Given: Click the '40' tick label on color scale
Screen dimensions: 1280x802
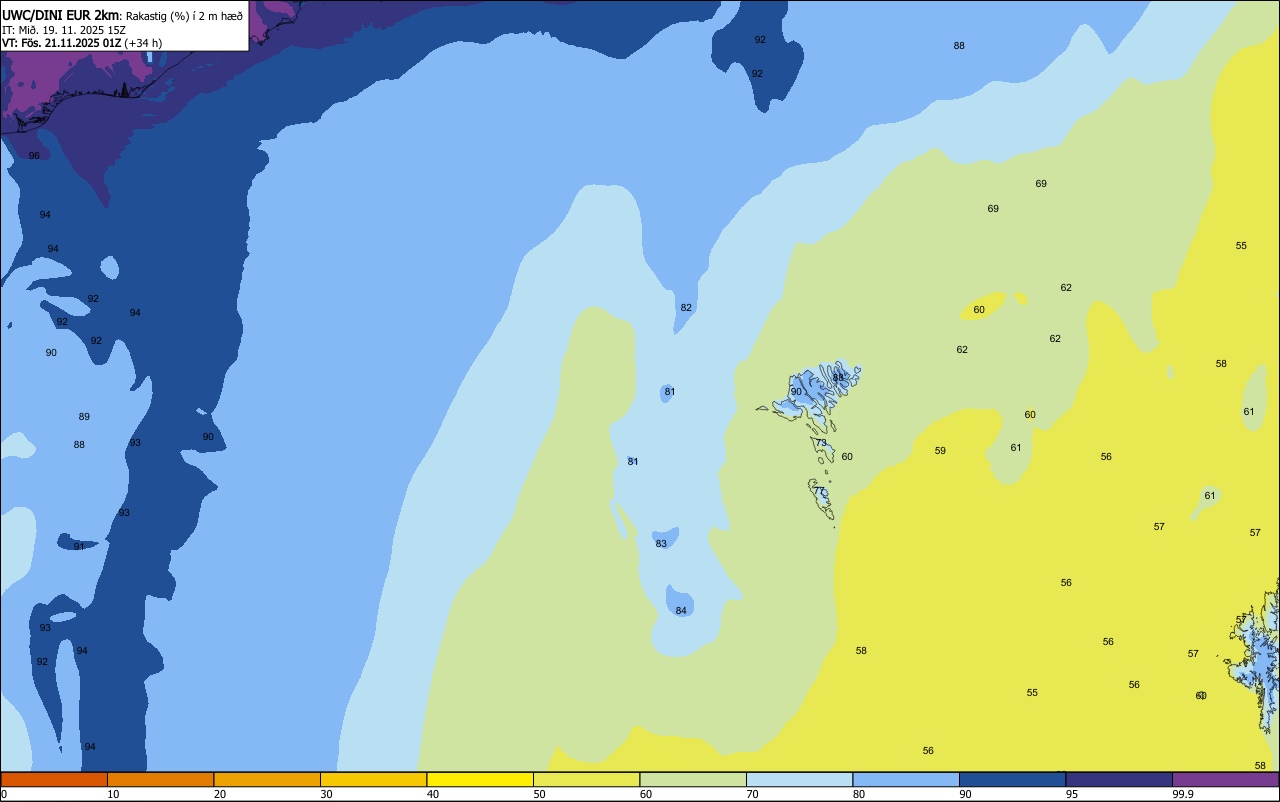Looking at the screenshot, I should pyautogui.click(x=433, y=794).
